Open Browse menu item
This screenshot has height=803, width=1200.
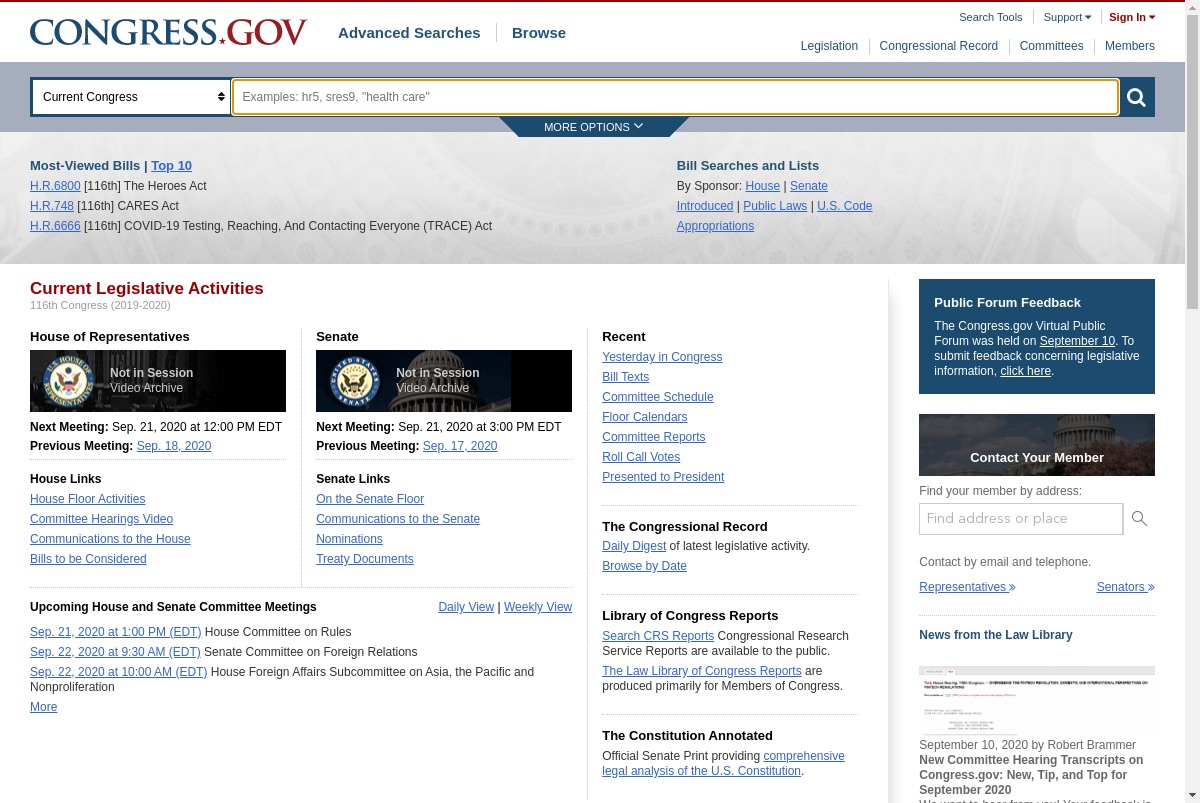point(539,32)
